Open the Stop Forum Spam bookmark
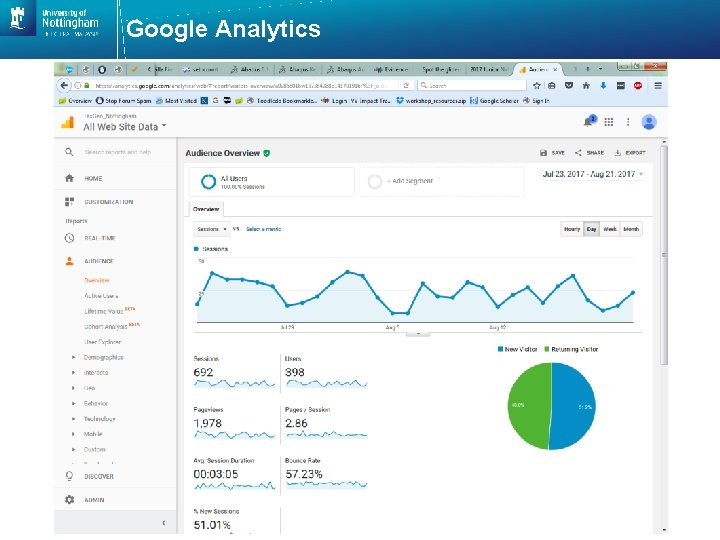The width and height of the screenshot is (720, 540). pos(124,101)
